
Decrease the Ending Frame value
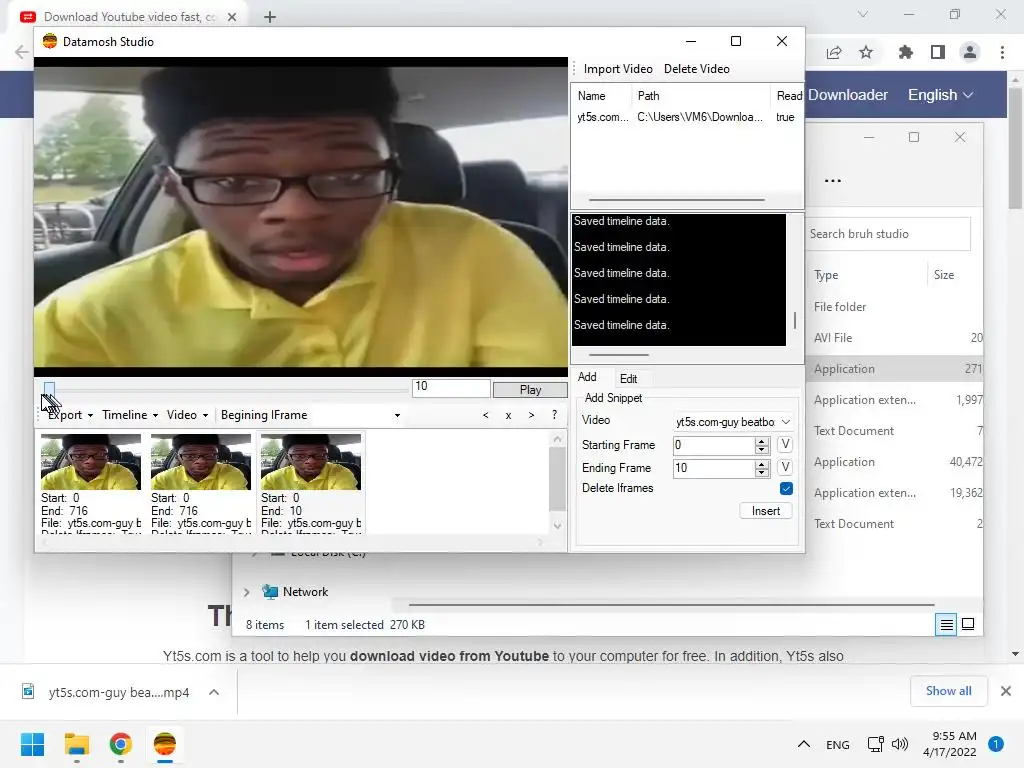(x=761, y=473)
